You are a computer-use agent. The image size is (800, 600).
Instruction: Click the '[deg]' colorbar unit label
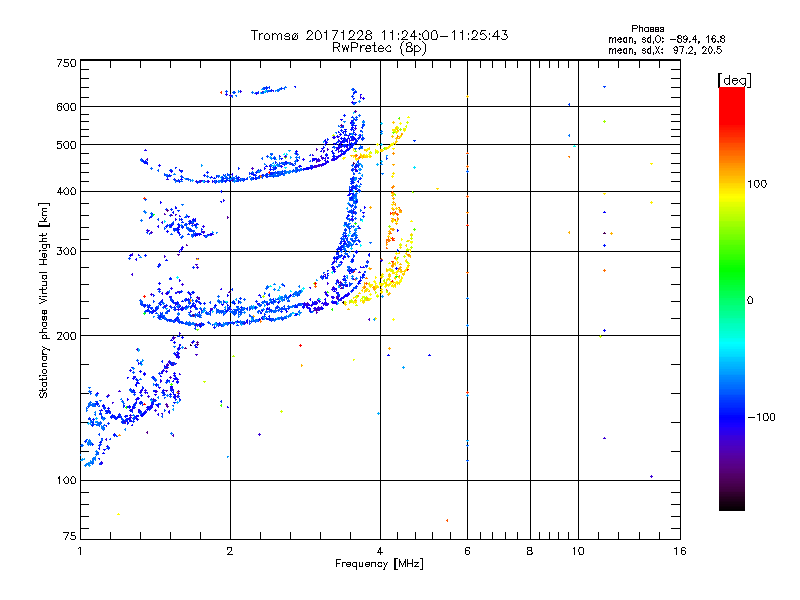tap(734, 80)
